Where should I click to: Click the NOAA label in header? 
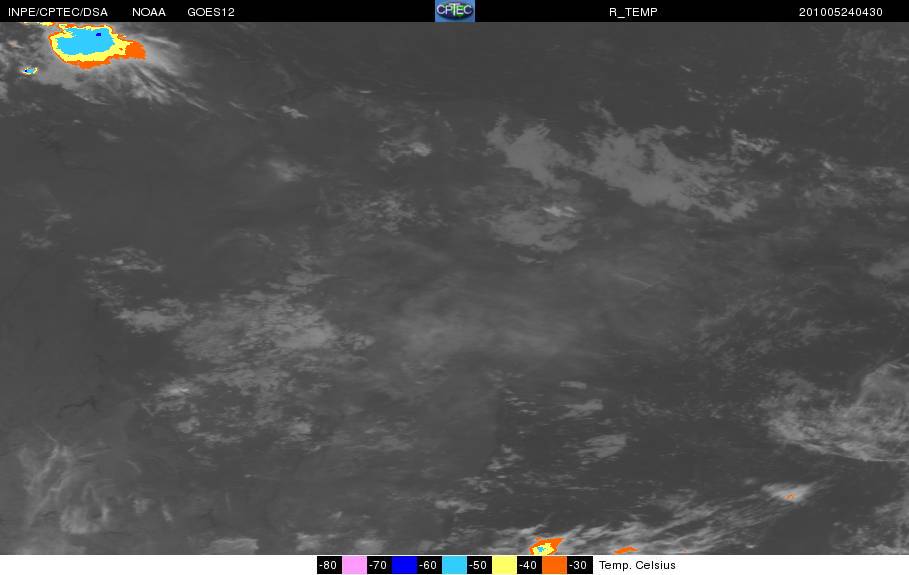point(149,12)
